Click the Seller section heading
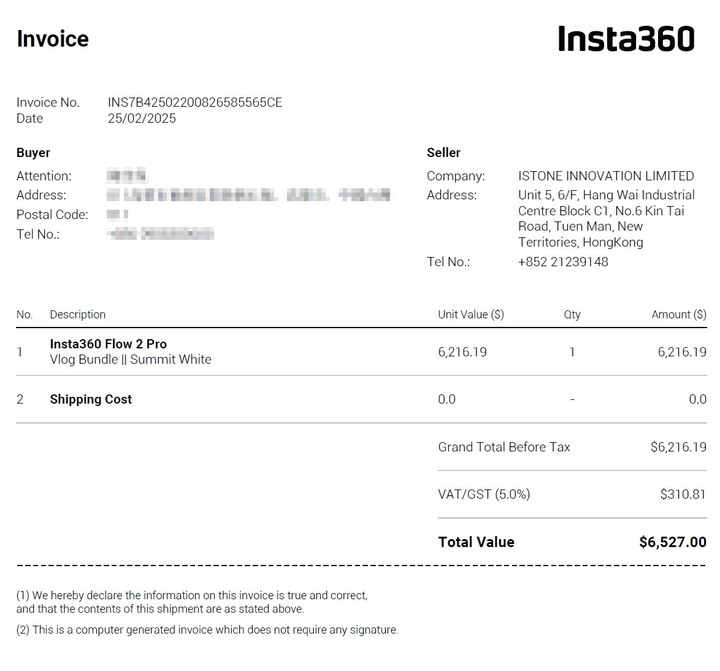This screenshot has height=671, width=720. (443, 153)
